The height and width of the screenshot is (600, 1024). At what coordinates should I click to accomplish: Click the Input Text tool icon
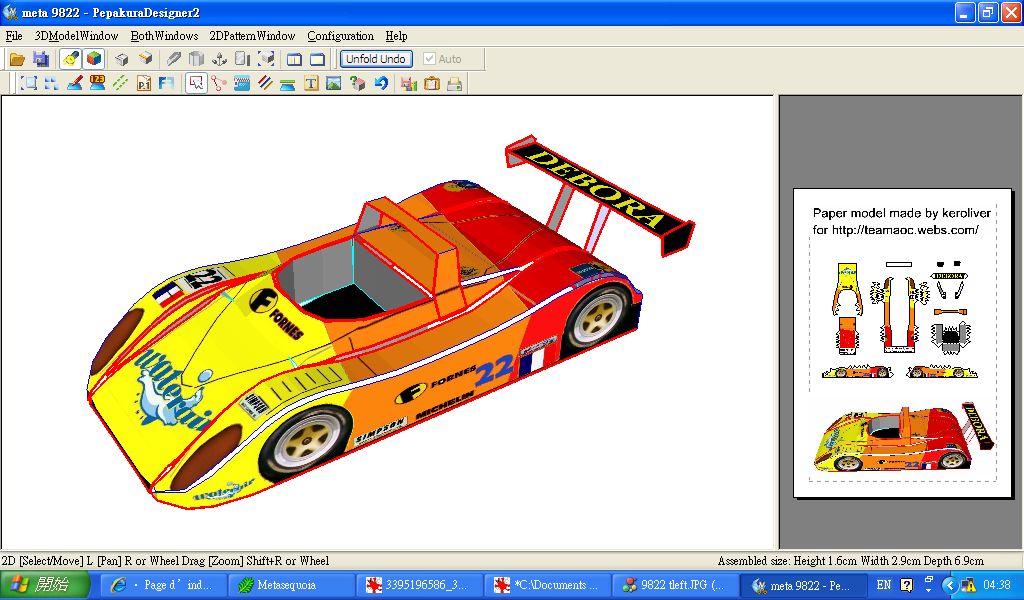(x=311, y=84)
